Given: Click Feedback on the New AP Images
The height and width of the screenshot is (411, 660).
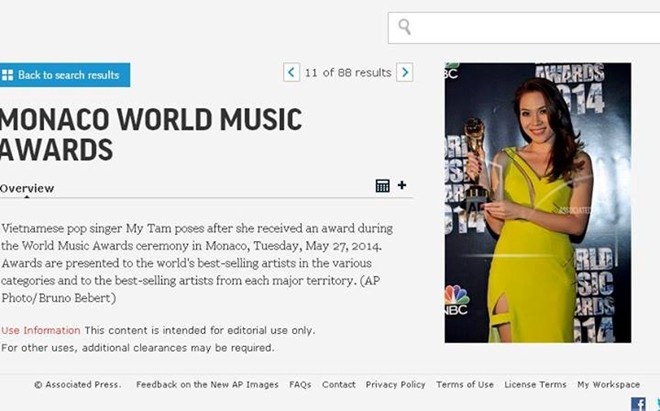Looking at the screenshot, I should pos(207,385).
